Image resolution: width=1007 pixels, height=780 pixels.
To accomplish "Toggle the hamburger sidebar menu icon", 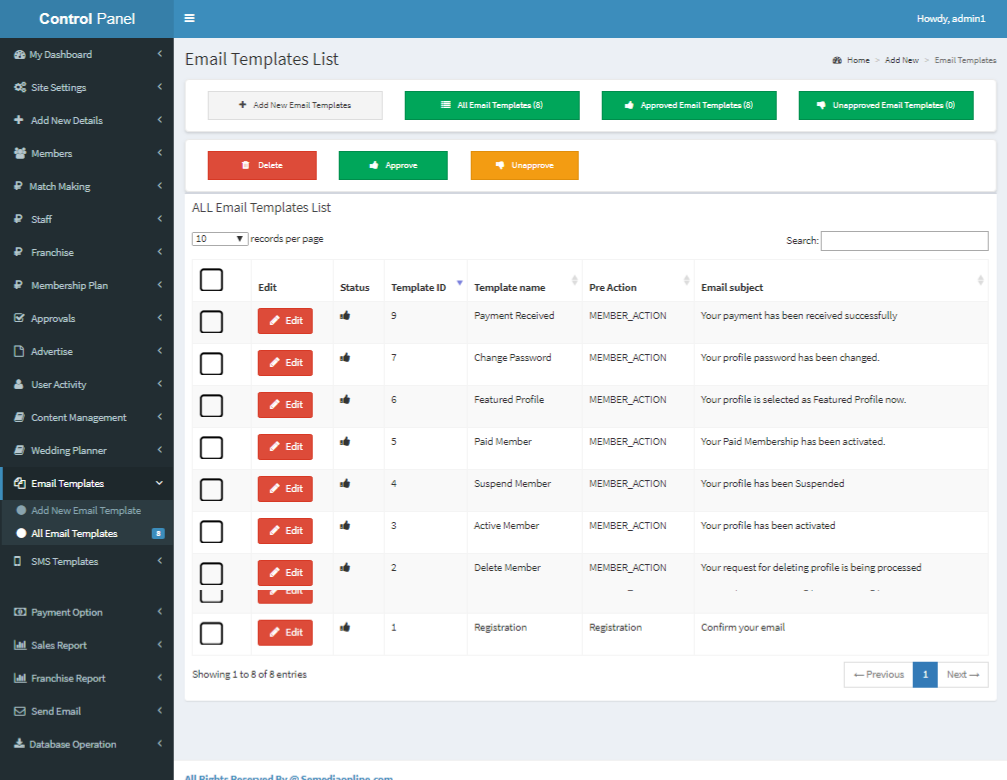I will click(x=189, y=18).
